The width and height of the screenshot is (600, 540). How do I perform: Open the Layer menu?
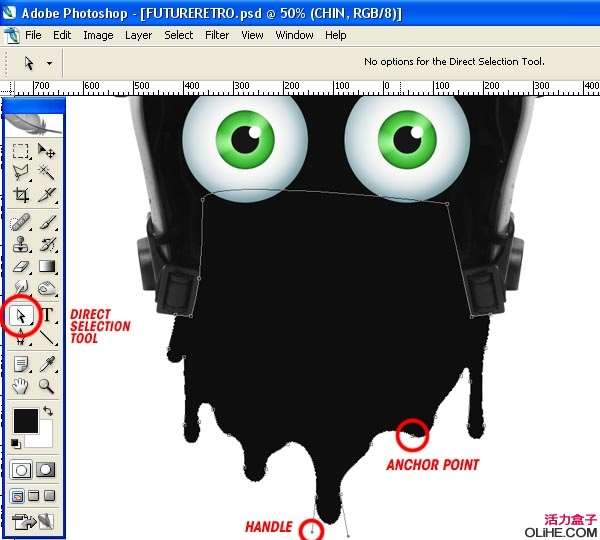pyautogui.click(x=138, y=35)
